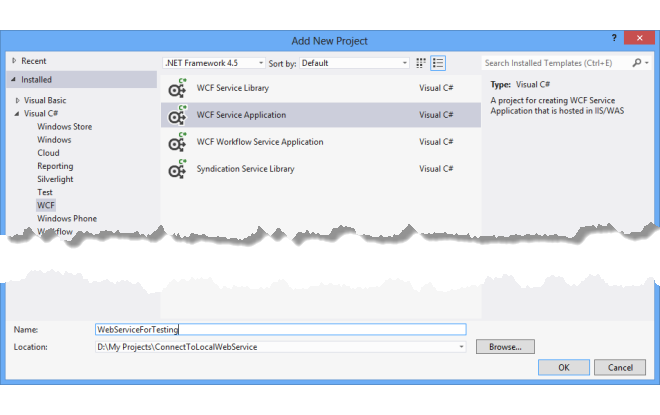The height and width of the screenshot is (415, 660).
Task: Choose Syndication Service Library template name
Action: tap(245, 169)
